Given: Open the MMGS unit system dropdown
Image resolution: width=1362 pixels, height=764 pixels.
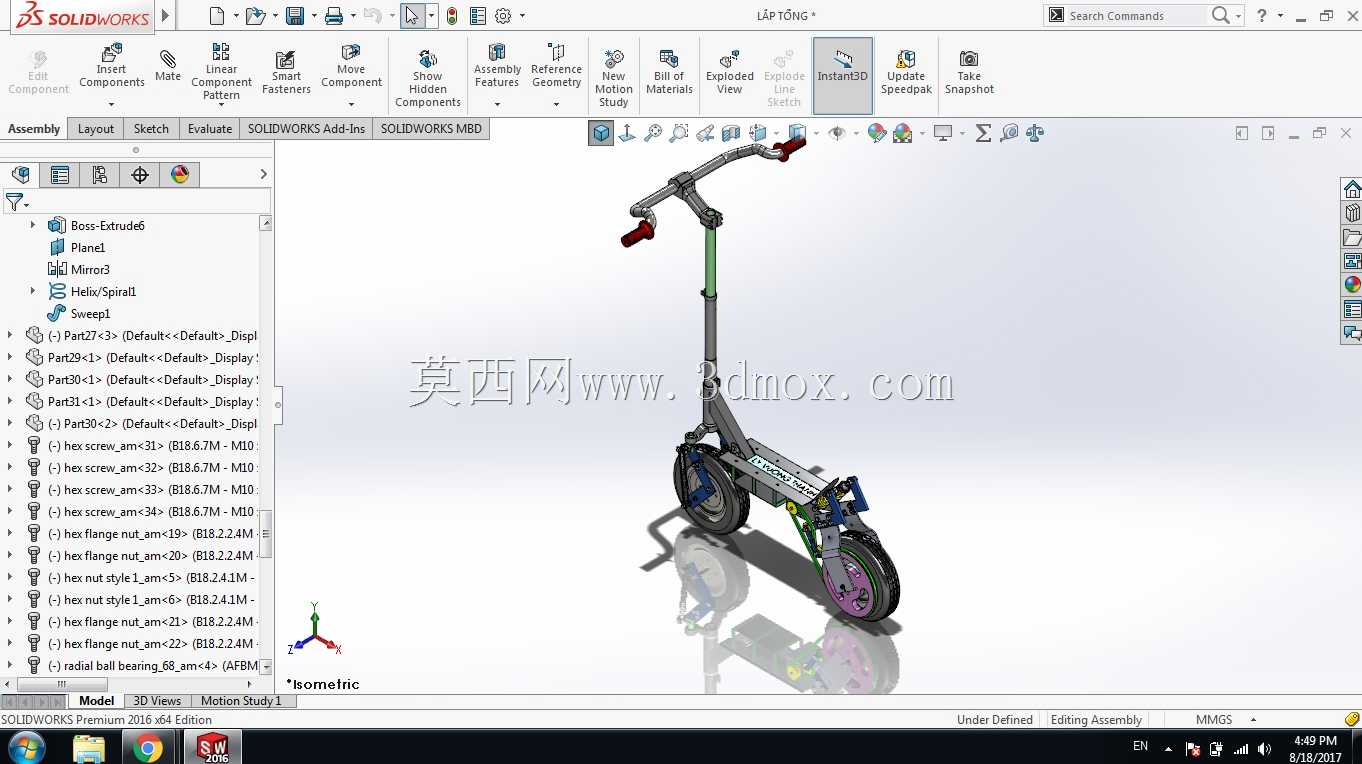Looking at the screenshot, I should [1253, 720].
